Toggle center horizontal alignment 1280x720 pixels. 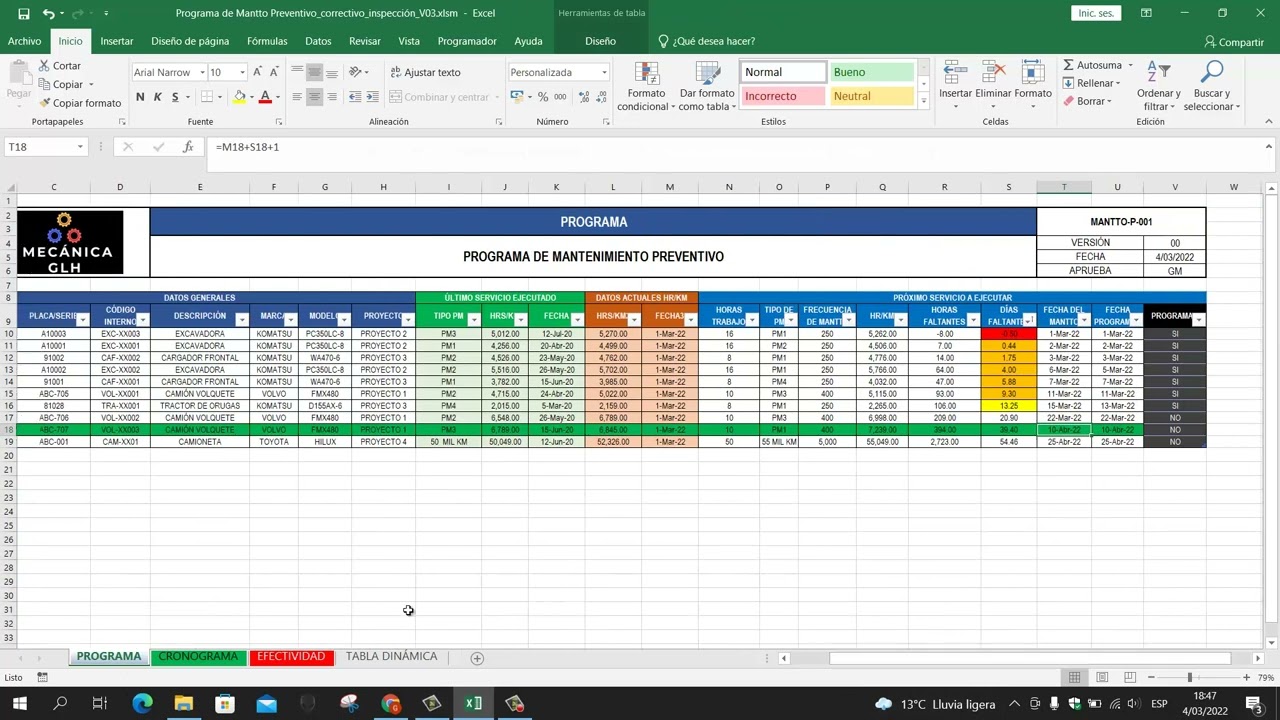click(314, 97)
